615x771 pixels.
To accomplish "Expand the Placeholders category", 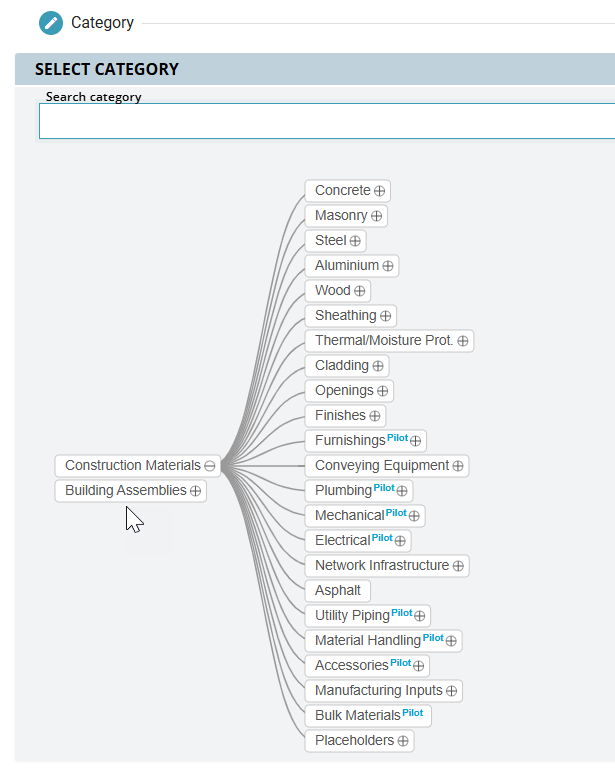I will [403, 741].
